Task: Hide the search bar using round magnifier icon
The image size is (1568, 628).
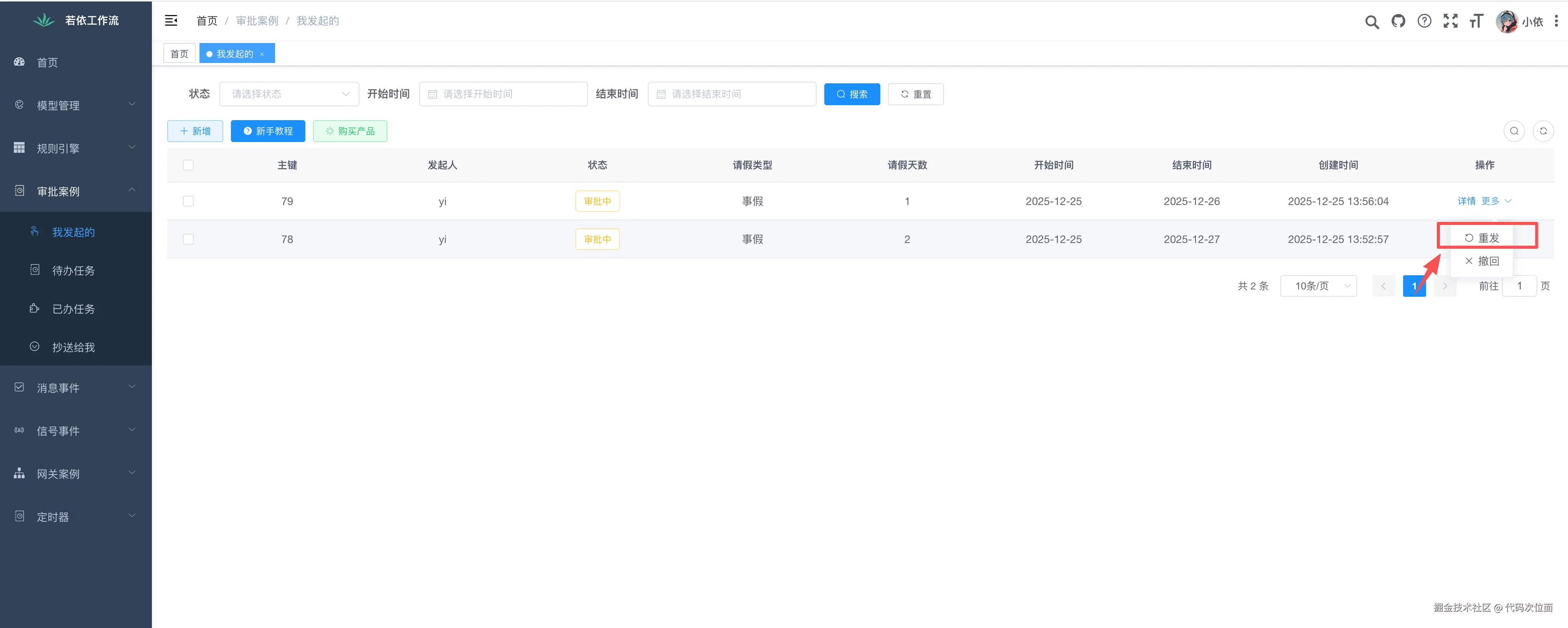Action: coord(1514,131)
